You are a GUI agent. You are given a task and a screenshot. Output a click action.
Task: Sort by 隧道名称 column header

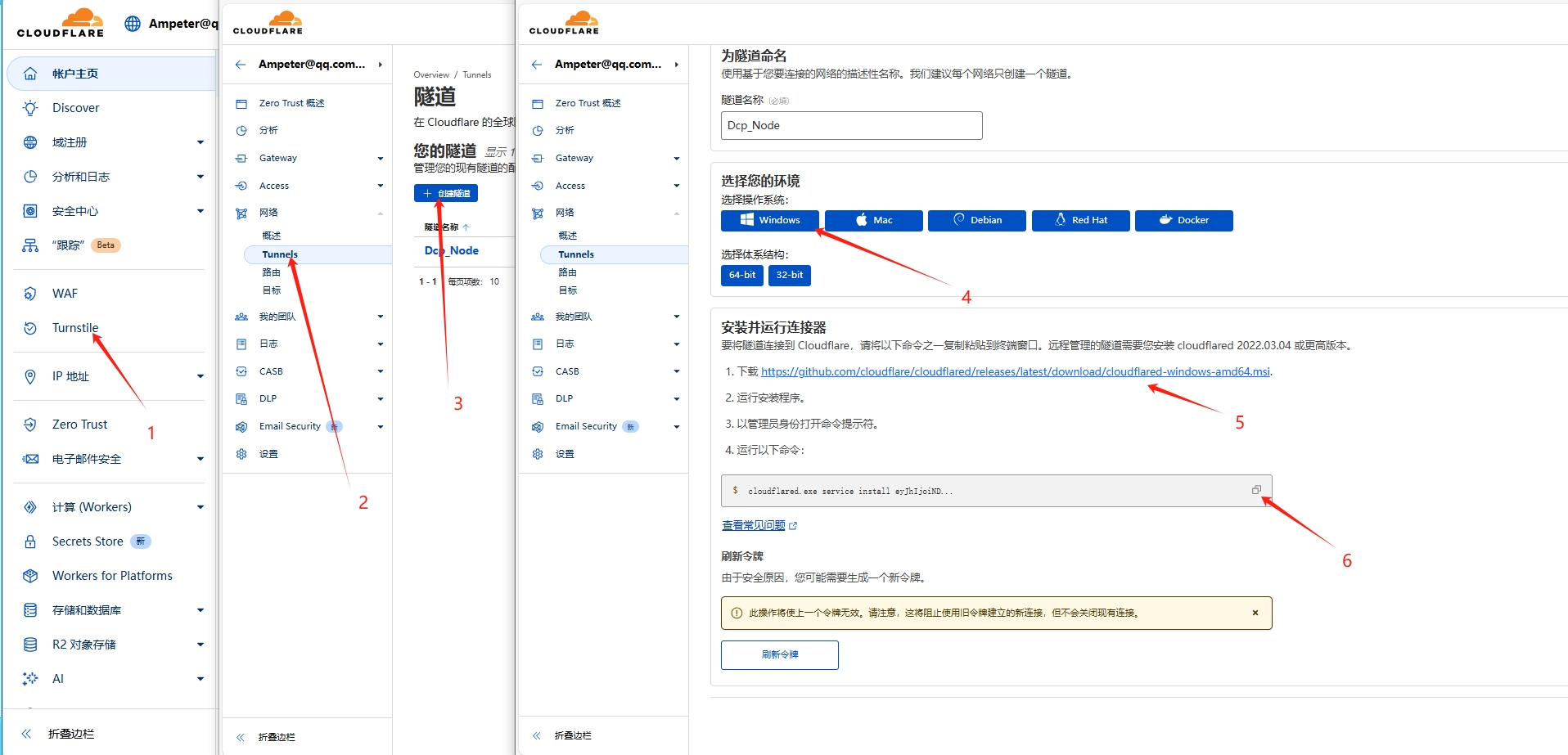447,227
